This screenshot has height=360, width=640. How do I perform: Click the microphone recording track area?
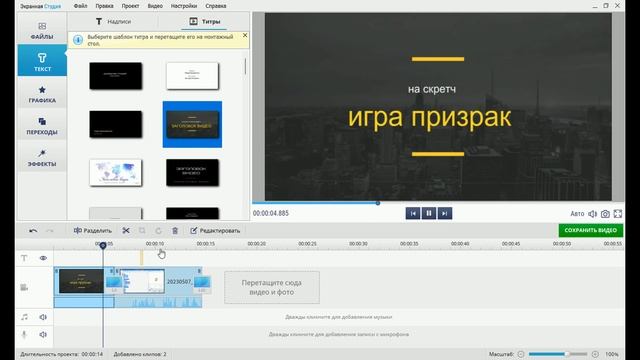[338, 334]
